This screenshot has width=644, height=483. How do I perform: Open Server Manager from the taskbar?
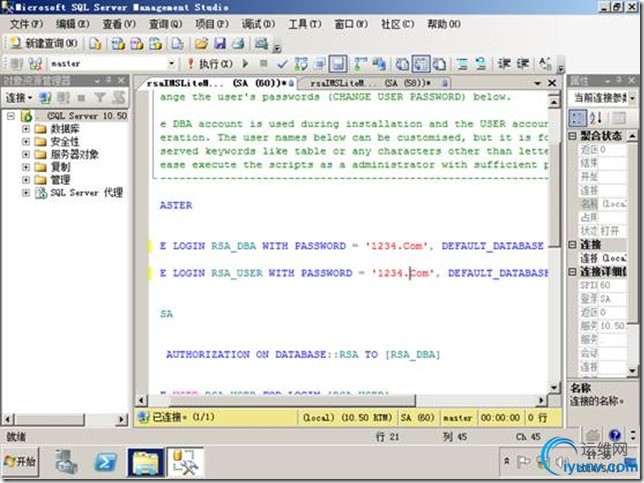pos(67,462)
